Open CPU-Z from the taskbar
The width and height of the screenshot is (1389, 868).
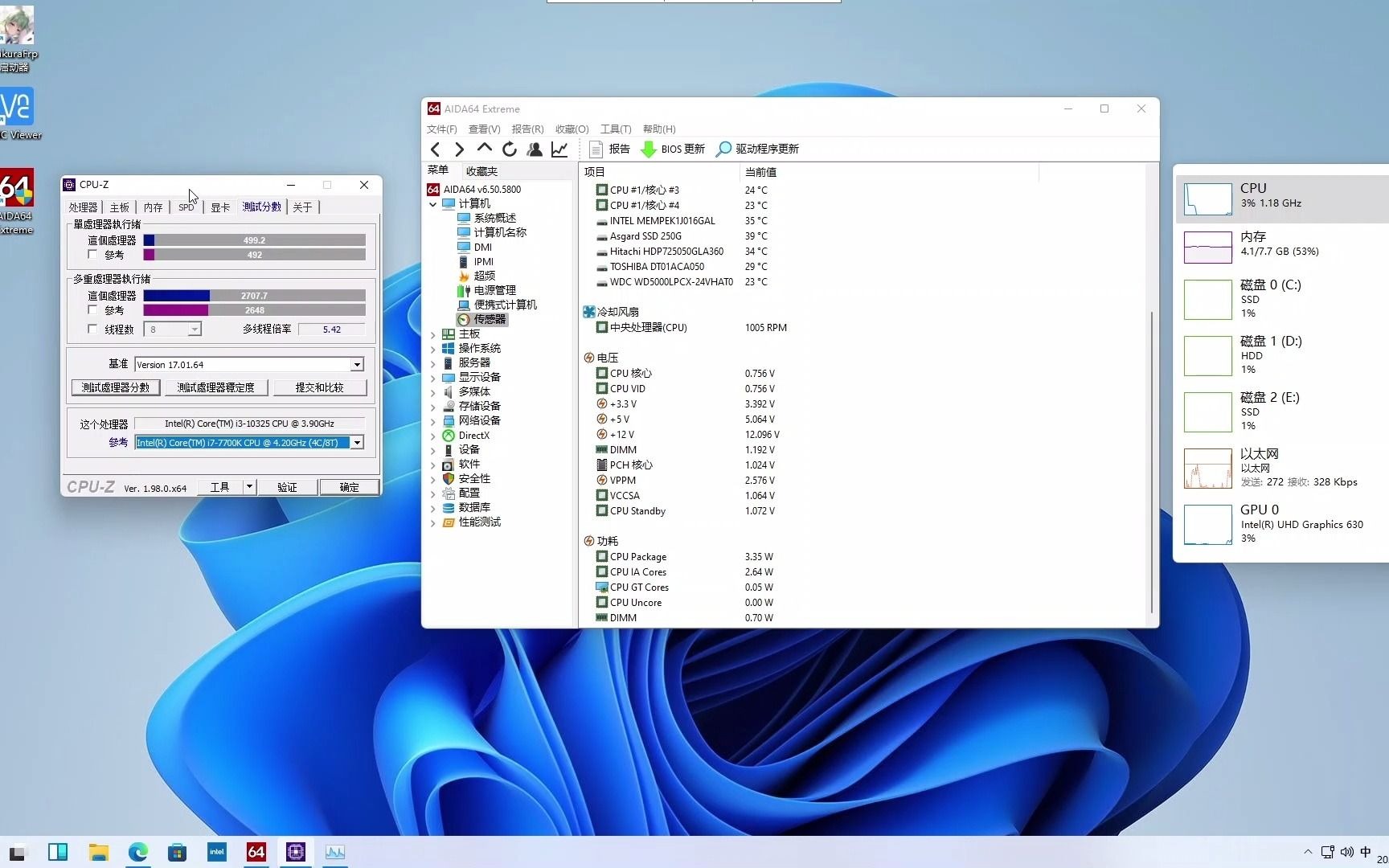point(296,852)
